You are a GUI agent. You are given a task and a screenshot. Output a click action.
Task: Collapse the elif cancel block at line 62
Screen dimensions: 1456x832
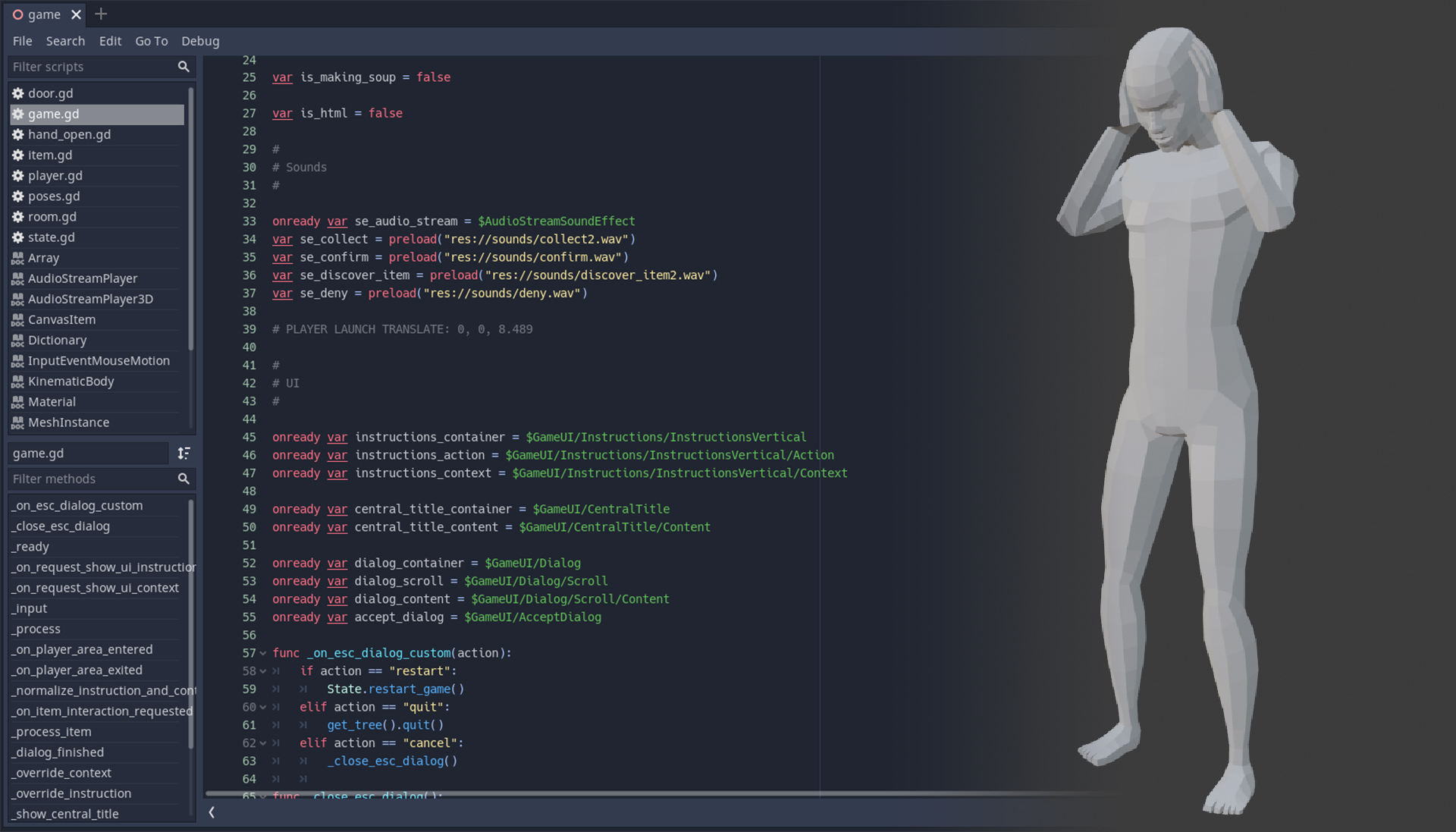point(263,743)
